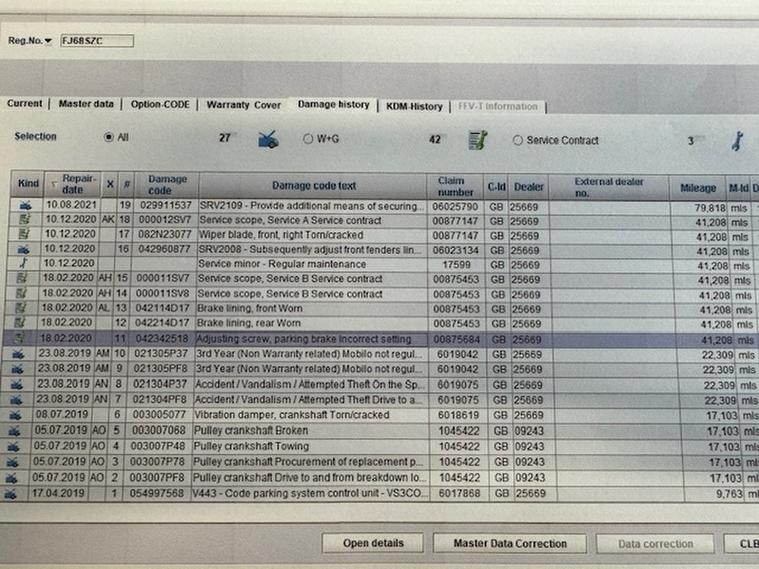Click the wrench icon beside count 3
Image resolution: width=759 pixels, height=569 pixels.
click(736, 142)
